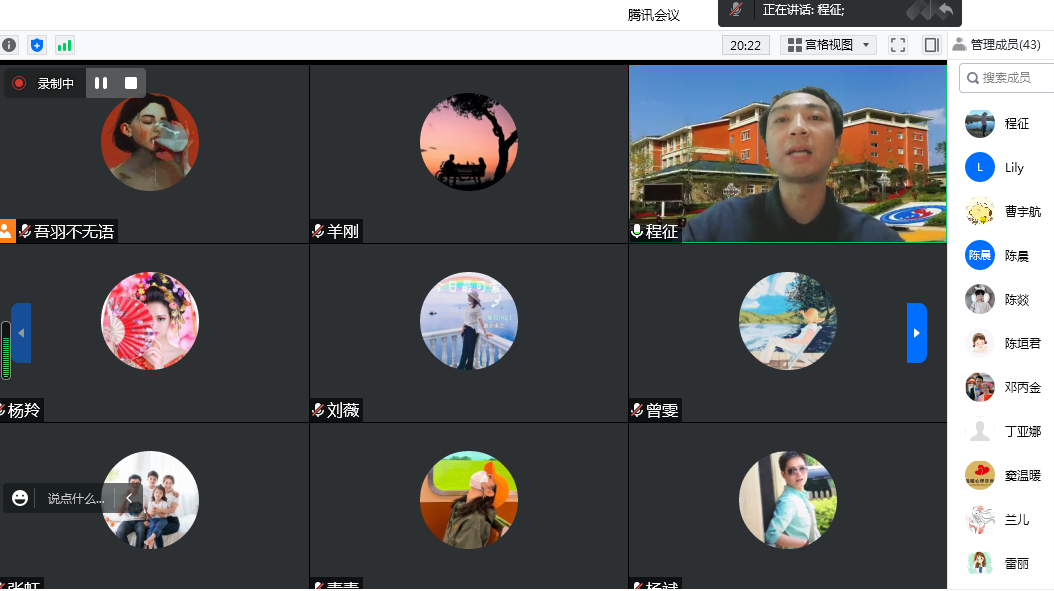Screen dimensions: 1054x591
Task: Click the person icon beside 管理成员
Action: tap(959, 44)
